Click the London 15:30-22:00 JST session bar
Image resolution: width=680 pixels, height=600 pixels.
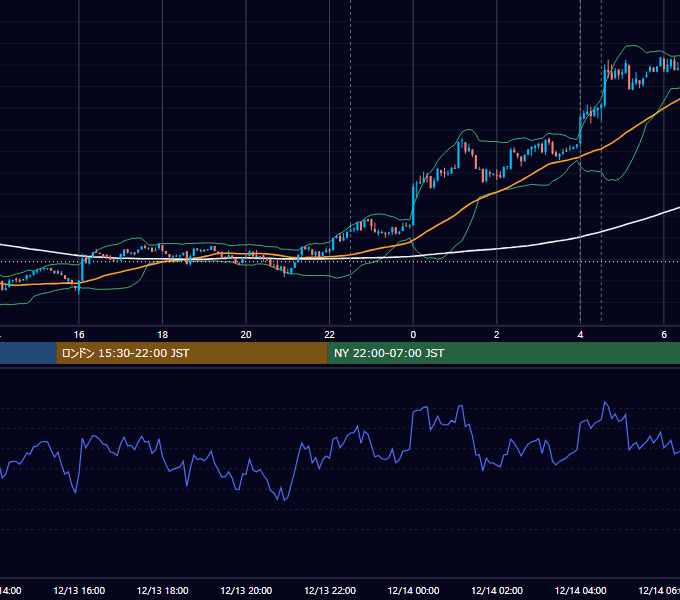[192, 353]
